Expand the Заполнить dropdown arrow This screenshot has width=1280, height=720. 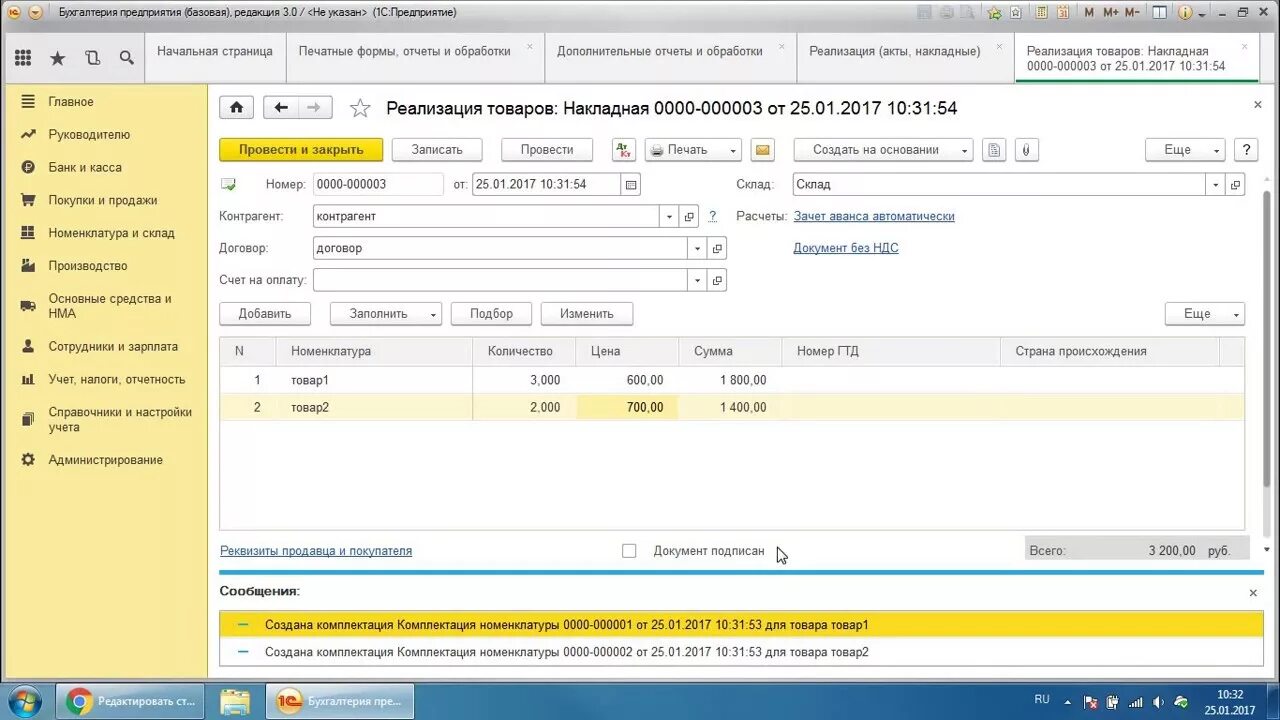pos(433,314)
